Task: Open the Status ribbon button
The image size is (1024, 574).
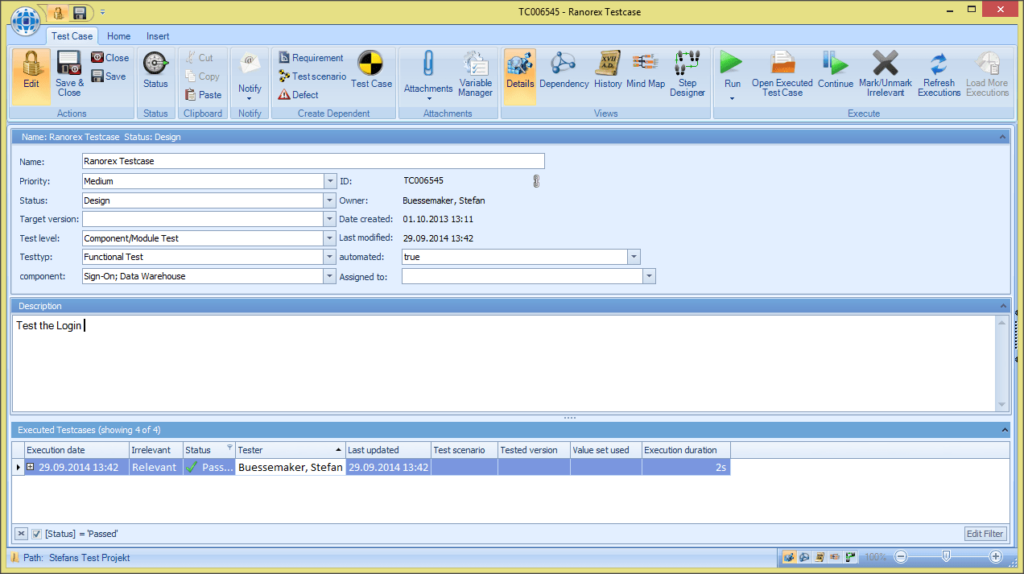Action: 155,70
